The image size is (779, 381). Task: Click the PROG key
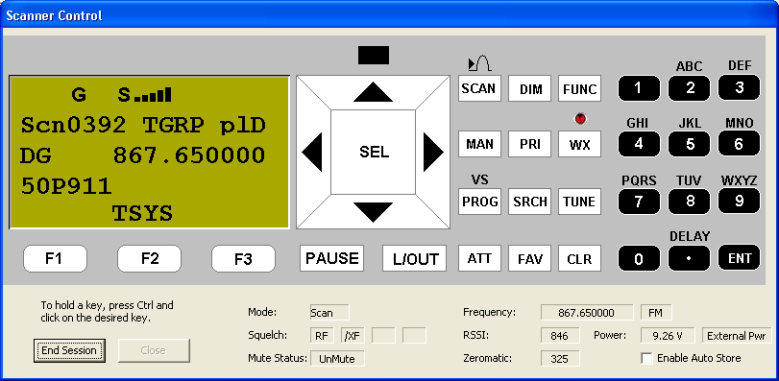coord(479,202)
